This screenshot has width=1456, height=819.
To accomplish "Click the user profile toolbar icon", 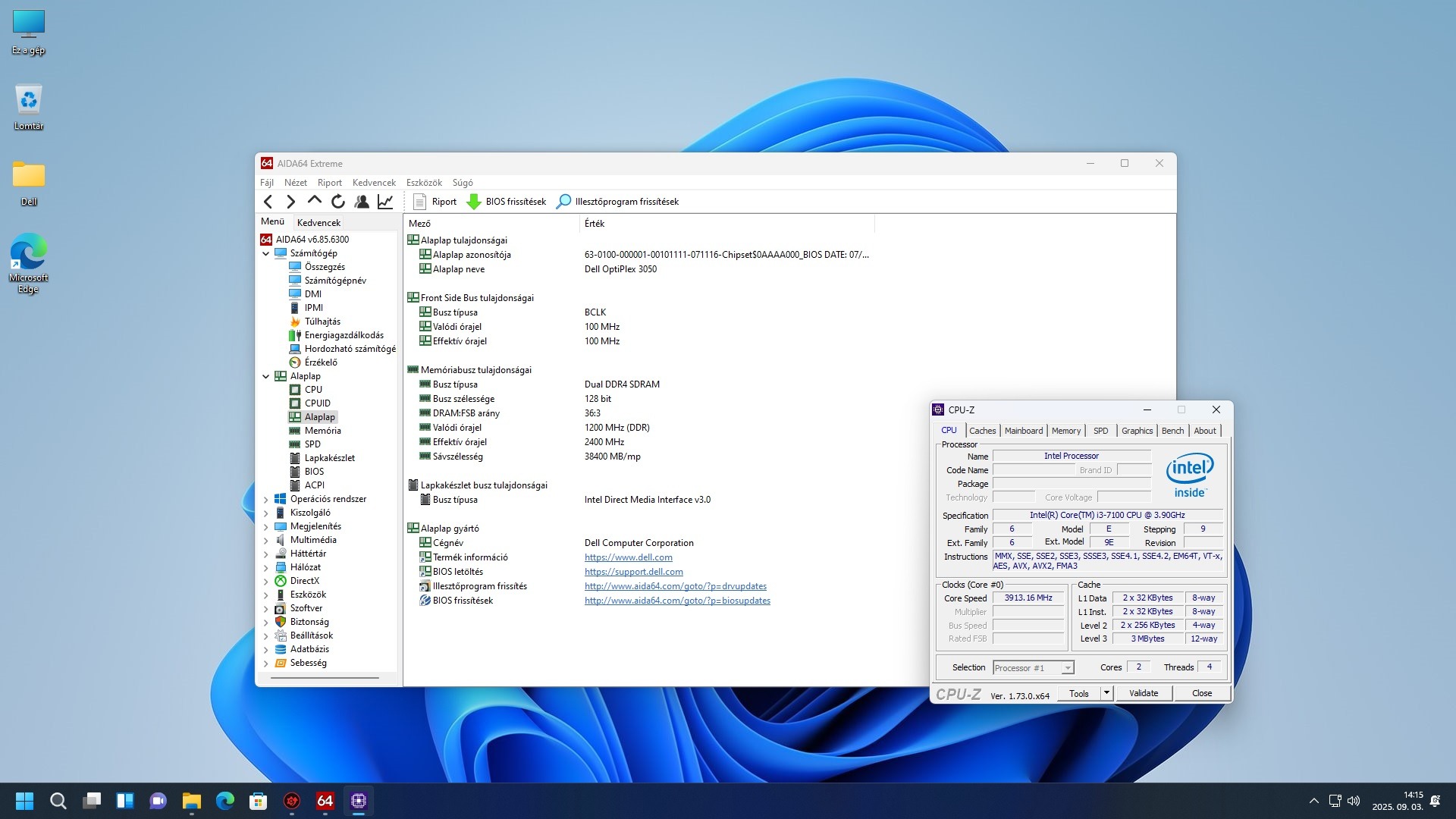I will point(362,202).
